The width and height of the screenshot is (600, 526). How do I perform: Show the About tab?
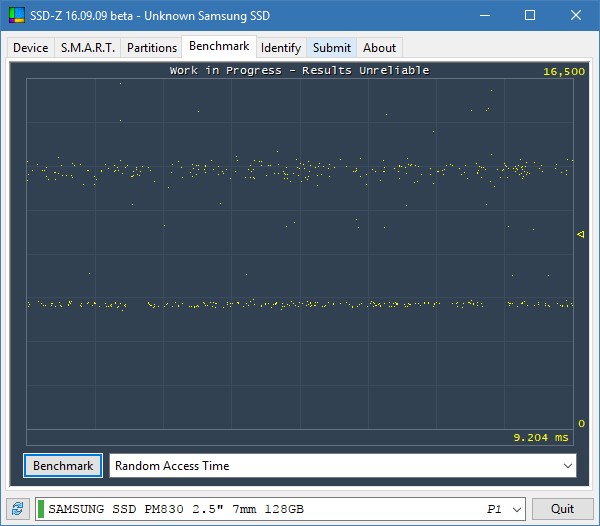click(x=379, y=48)
